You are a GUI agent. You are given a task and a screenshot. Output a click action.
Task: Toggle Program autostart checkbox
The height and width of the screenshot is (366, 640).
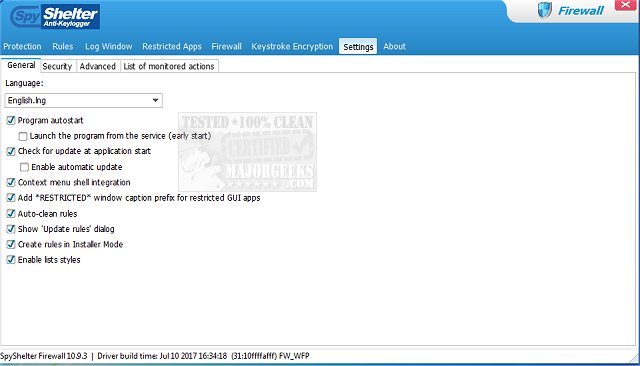pos(11,120)
